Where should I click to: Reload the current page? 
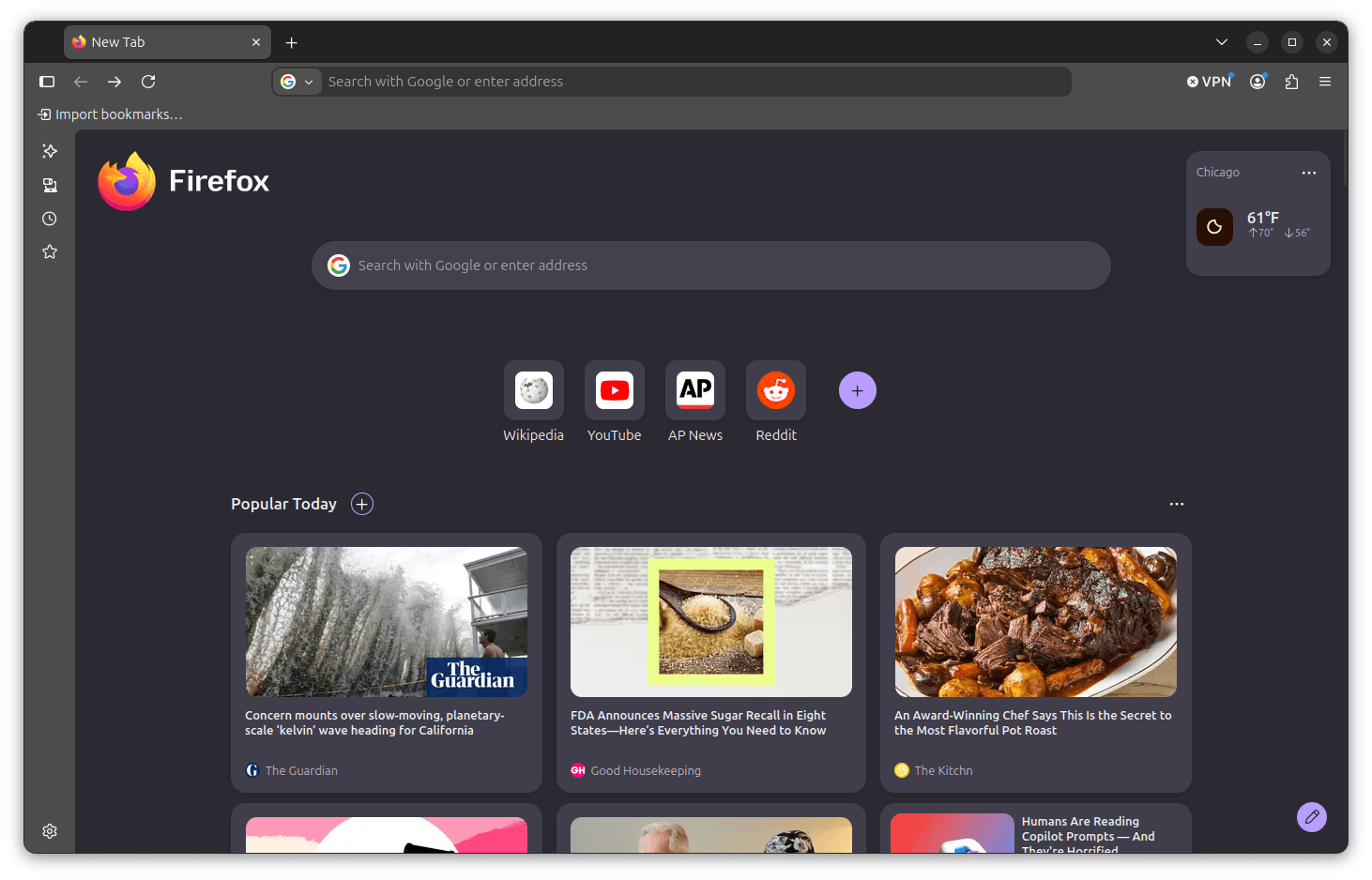click(x=148, y=82)
